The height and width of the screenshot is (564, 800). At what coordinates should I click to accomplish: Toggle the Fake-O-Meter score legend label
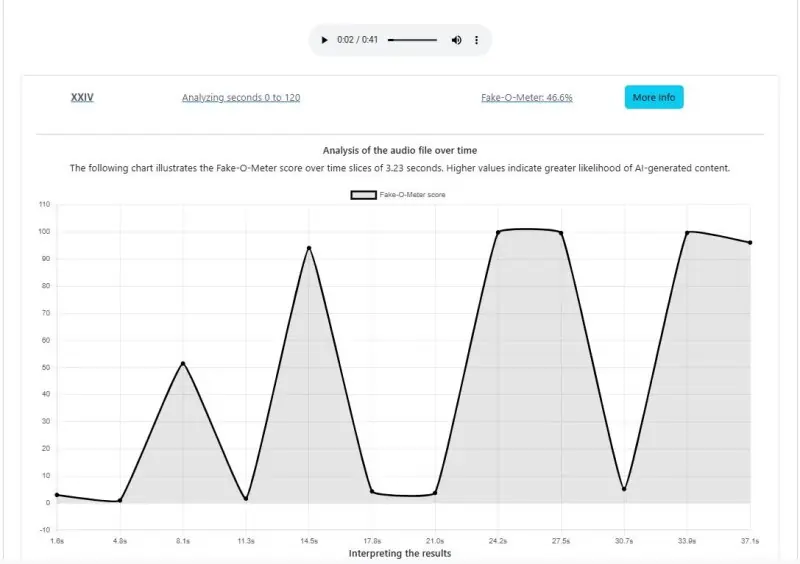point(412,195)
